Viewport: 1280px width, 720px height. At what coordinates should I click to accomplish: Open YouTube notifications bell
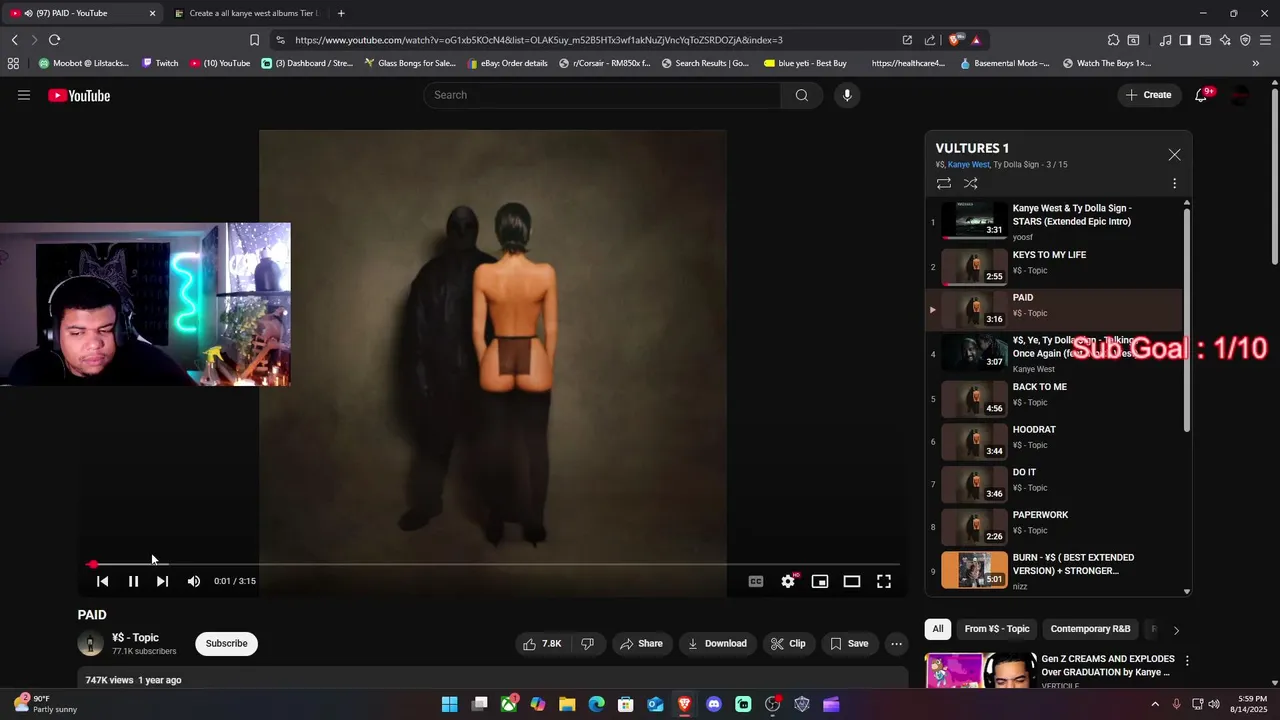(1202, 95)
